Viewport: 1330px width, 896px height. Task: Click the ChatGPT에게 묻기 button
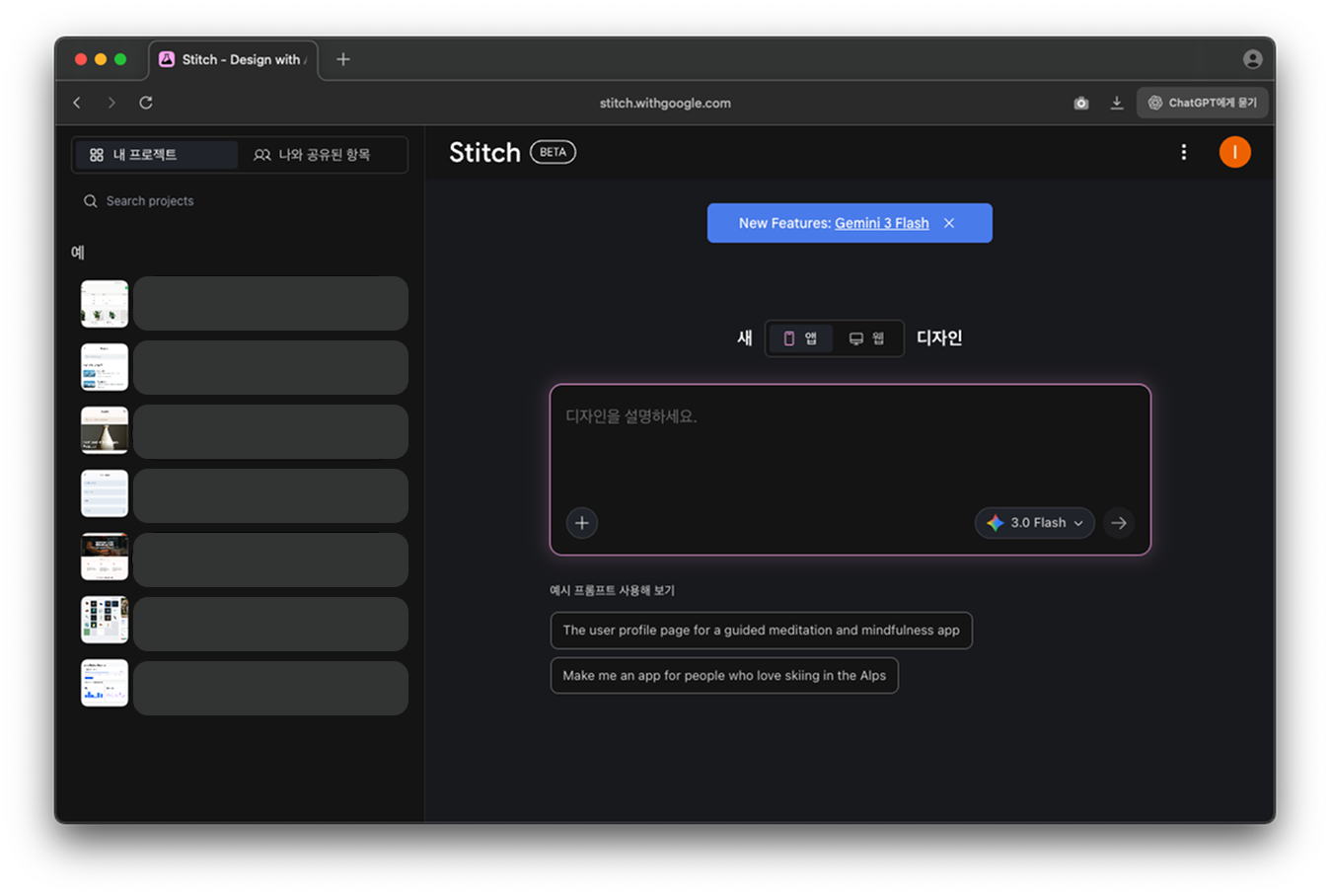(1203, 103)
